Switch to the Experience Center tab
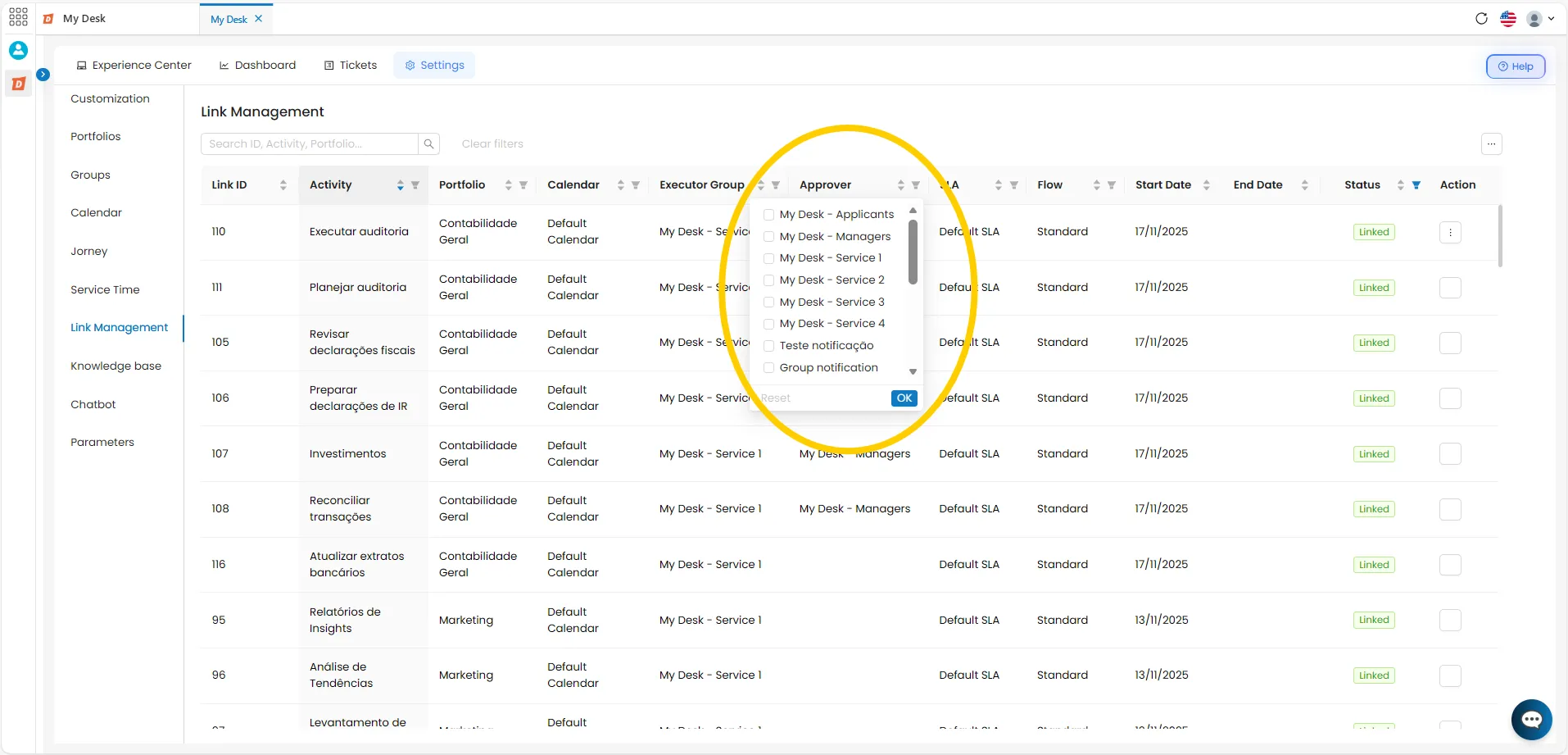1568x755 pixels. tap(134, 66)
